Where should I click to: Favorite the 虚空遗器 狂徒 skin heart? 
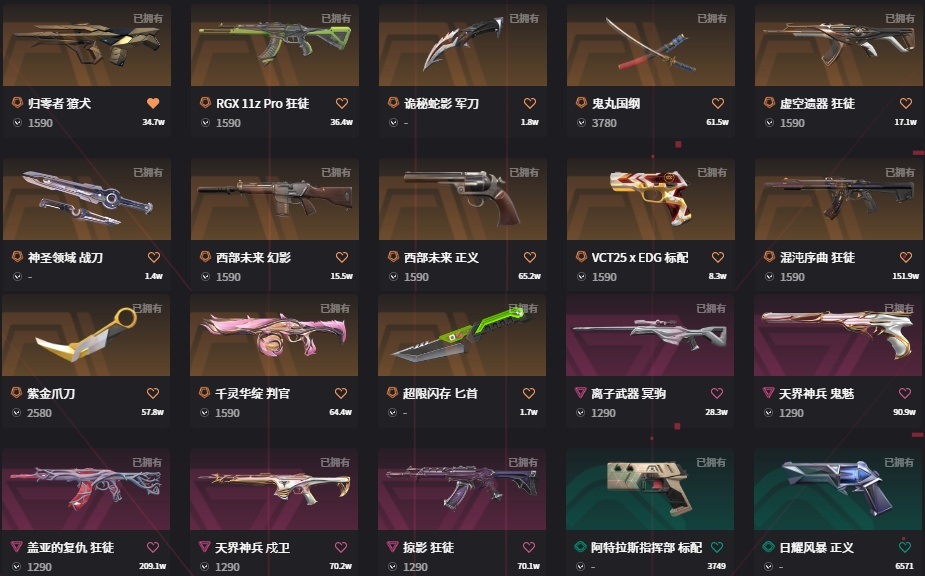906,103
